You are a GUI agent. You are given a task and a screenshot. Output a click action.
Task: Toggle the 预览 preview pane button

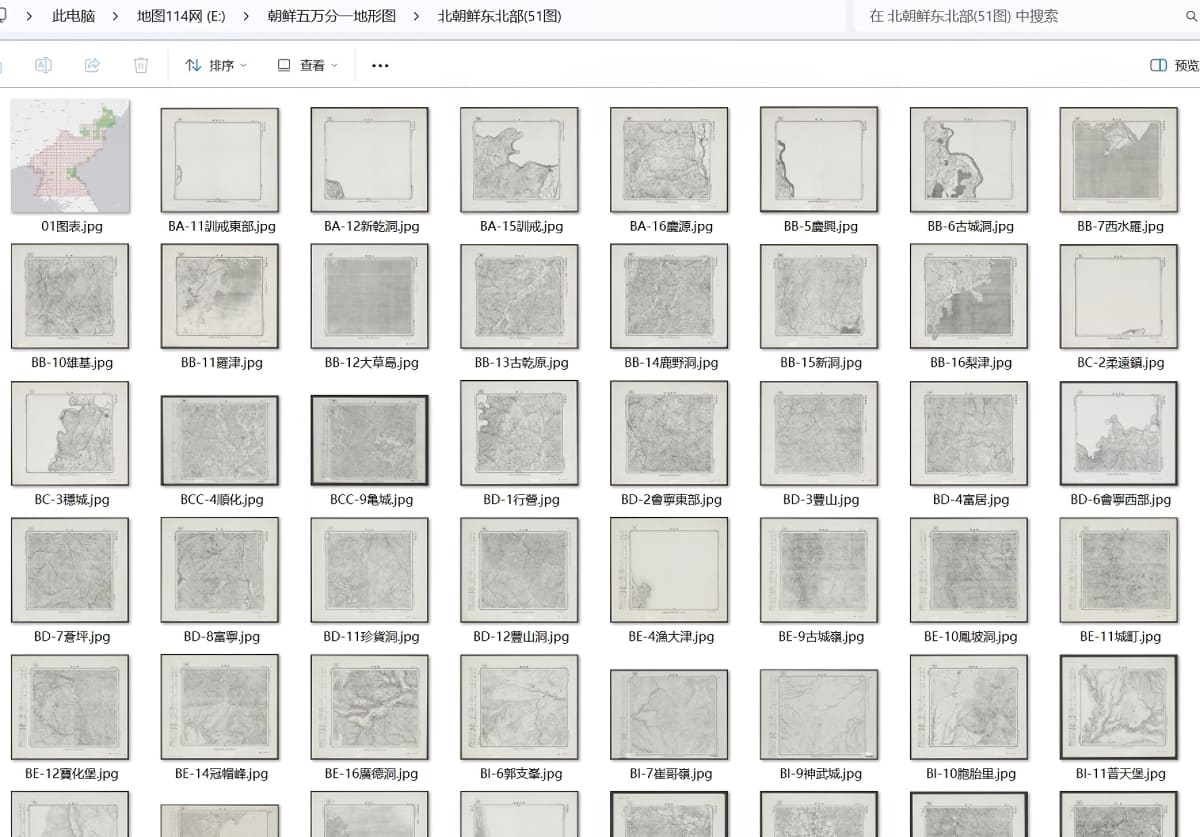[1174, 65]
